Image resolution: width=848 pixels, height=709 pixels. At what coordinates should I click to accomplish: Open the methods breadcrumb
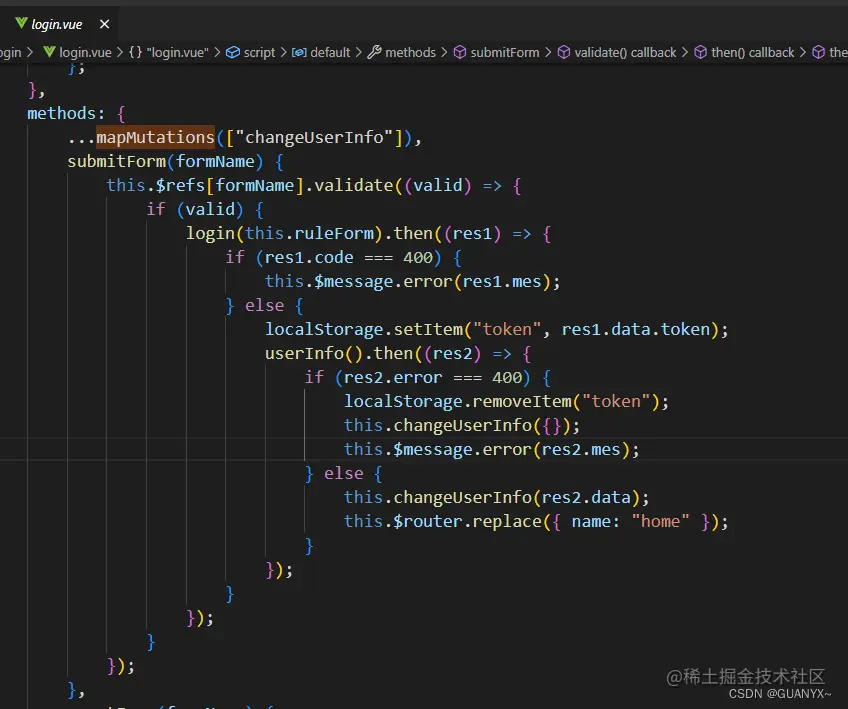(x=410, y=52)
